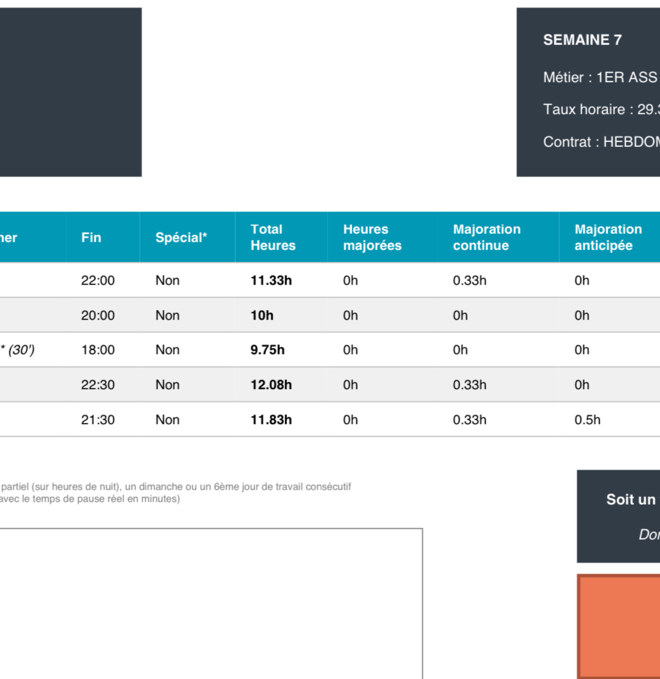Click the 11.83h total hours value
Screen dimensions: 660x679
[271, 420]
